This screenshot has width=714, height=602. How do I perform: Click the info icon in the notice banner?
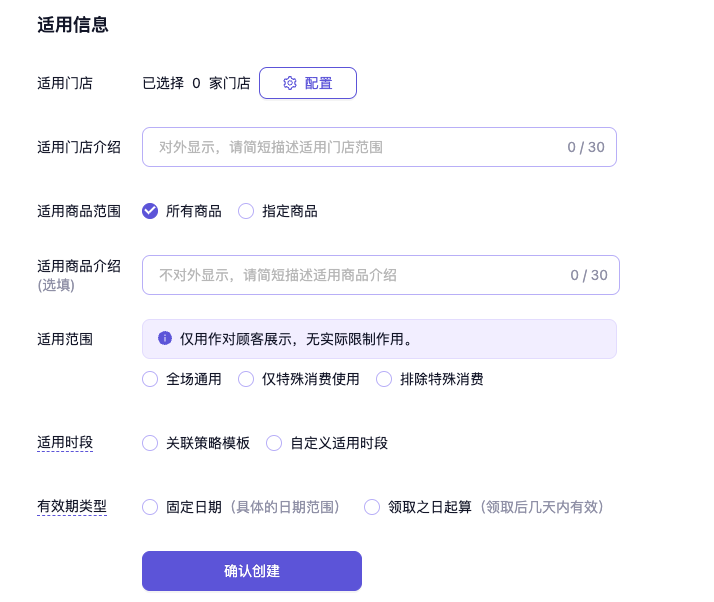[x=165, y=339]
